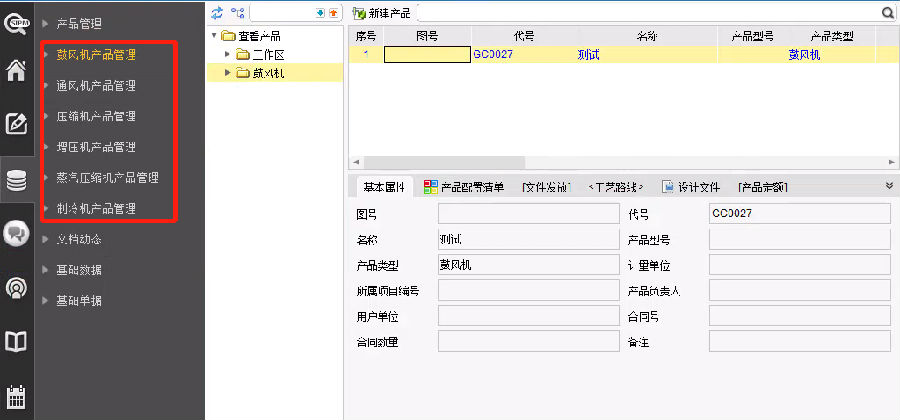Click the 新建产品 icon
Screen dimensions: 900x420
tap(359, 13)
